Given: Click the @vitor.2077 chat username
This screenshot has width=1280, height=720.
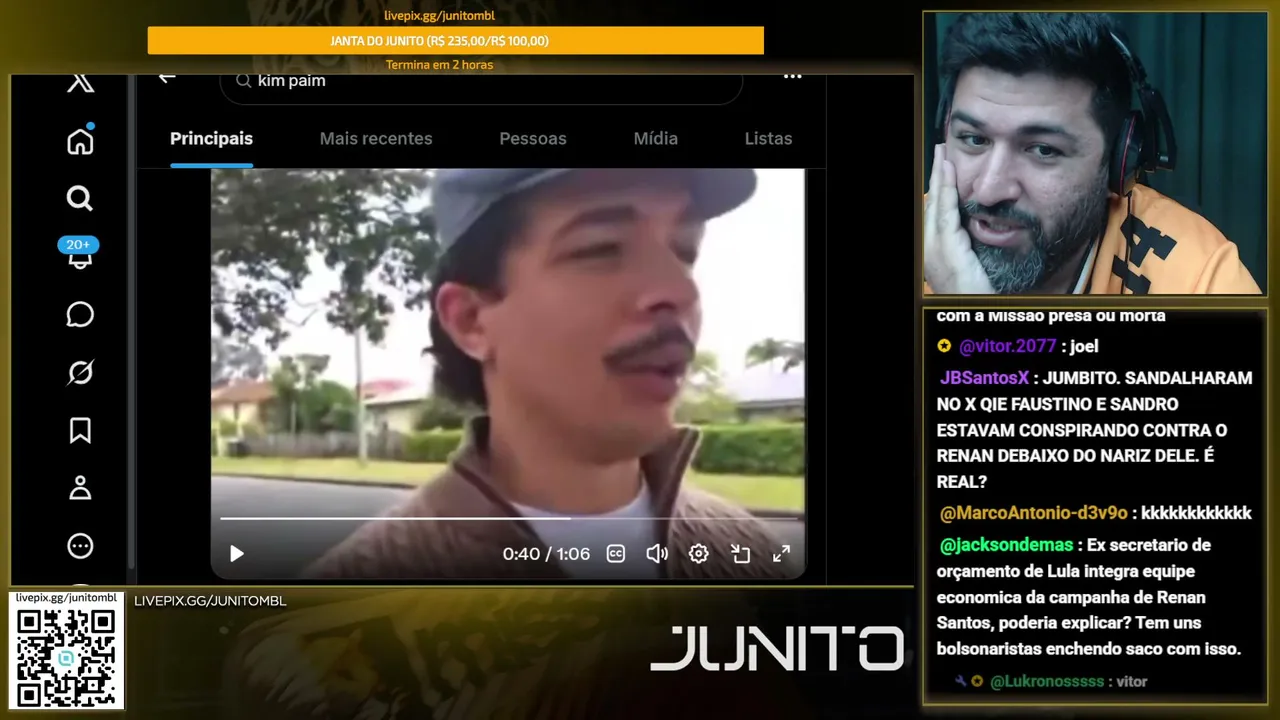Looking at the screenshot, I should tap(1007, 347).
